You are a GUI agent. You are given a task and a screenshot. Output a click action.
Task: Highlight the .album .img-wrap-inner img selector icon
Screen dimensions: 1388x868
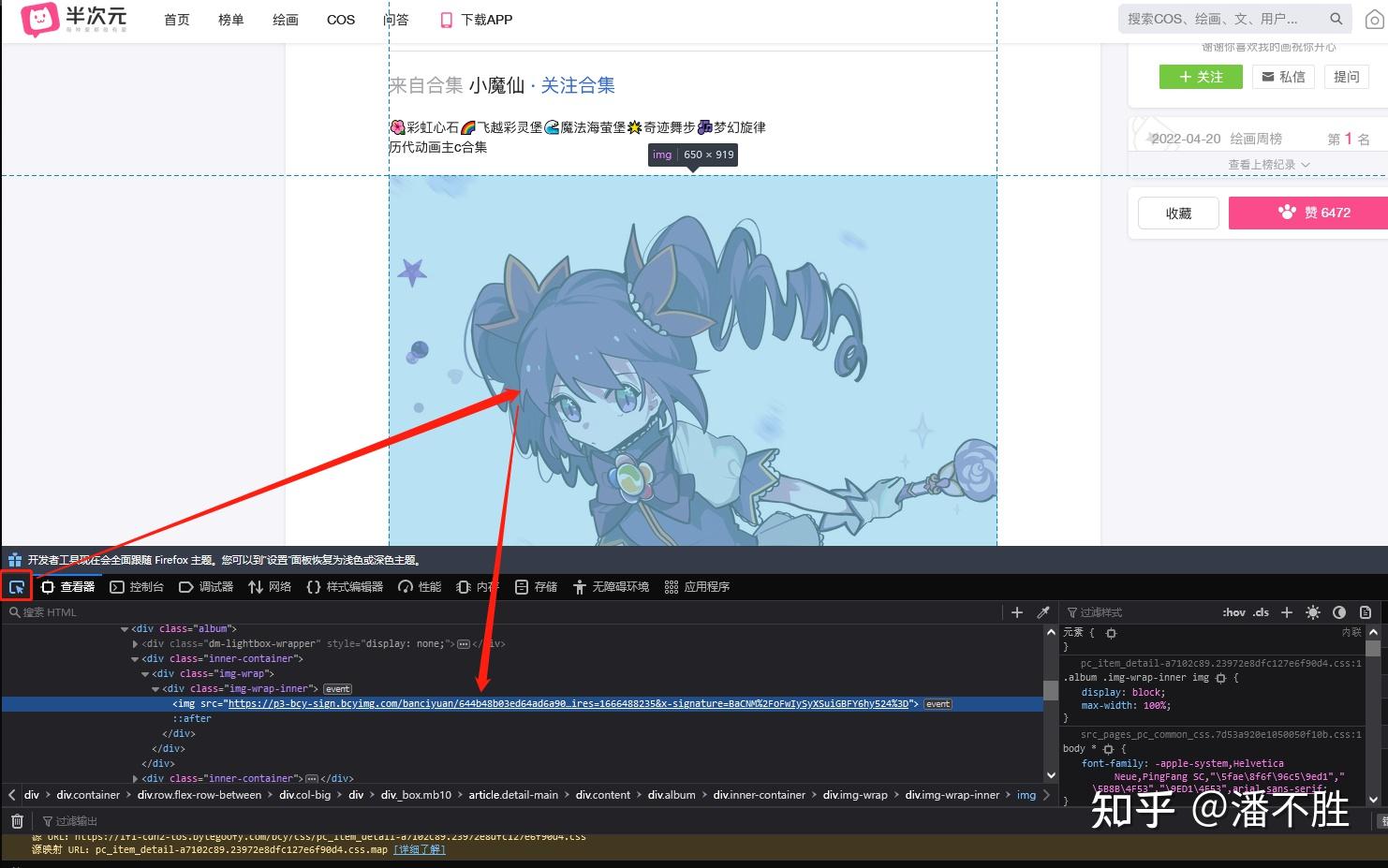(1220, 678)
